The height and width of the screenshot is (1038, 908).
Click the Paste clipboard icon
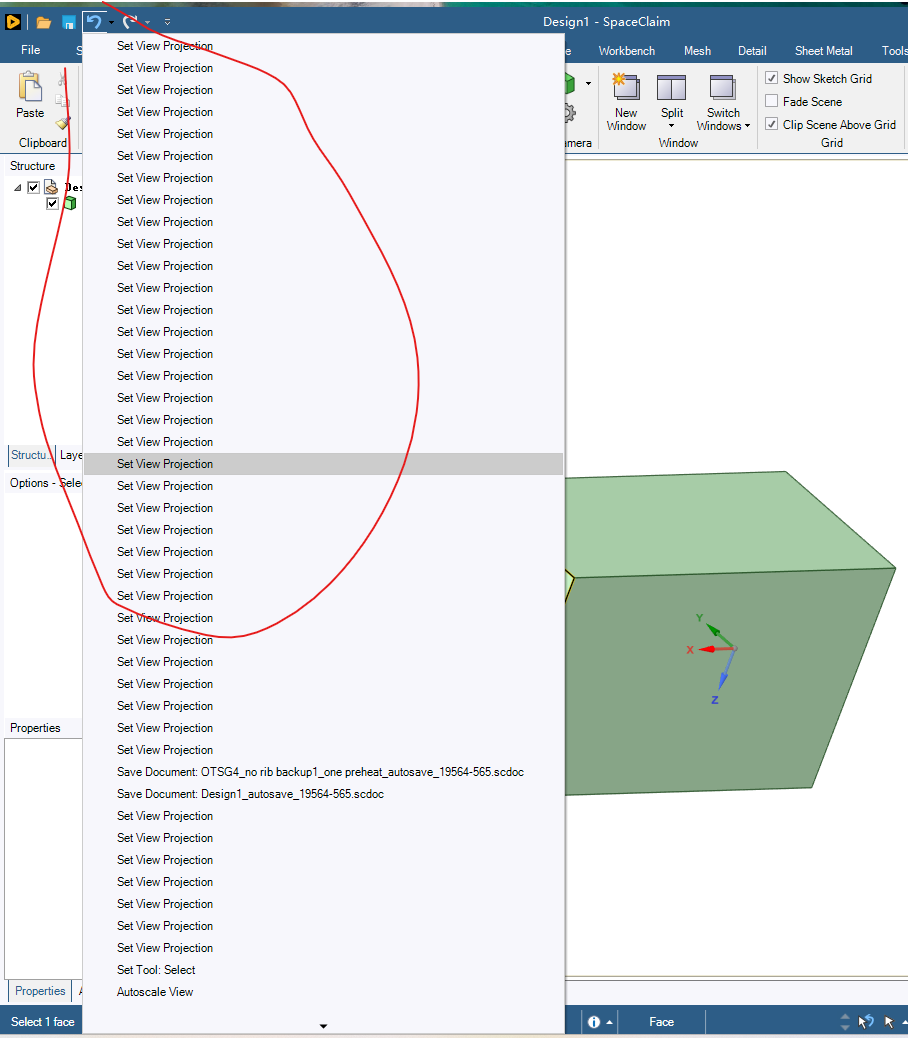point(30,86)
